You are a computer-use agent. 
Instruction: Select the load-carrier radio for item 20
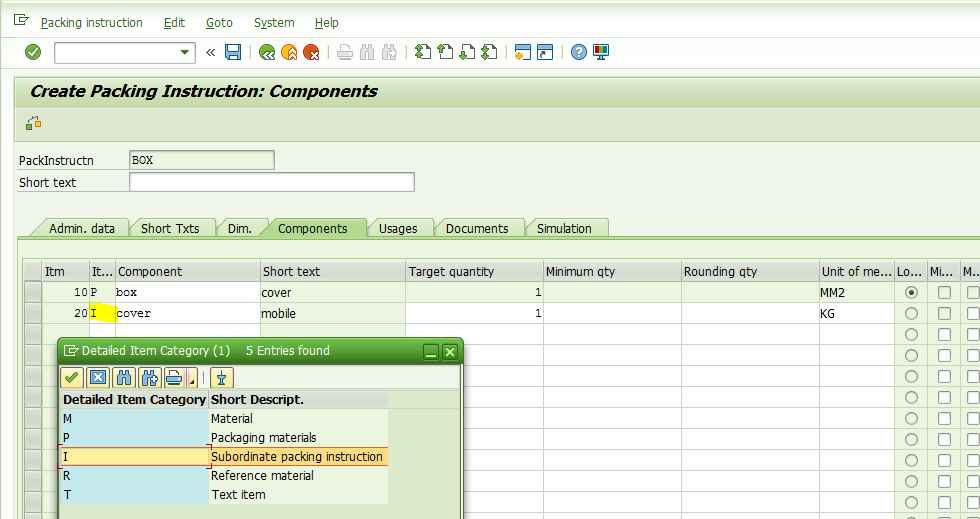911,313
